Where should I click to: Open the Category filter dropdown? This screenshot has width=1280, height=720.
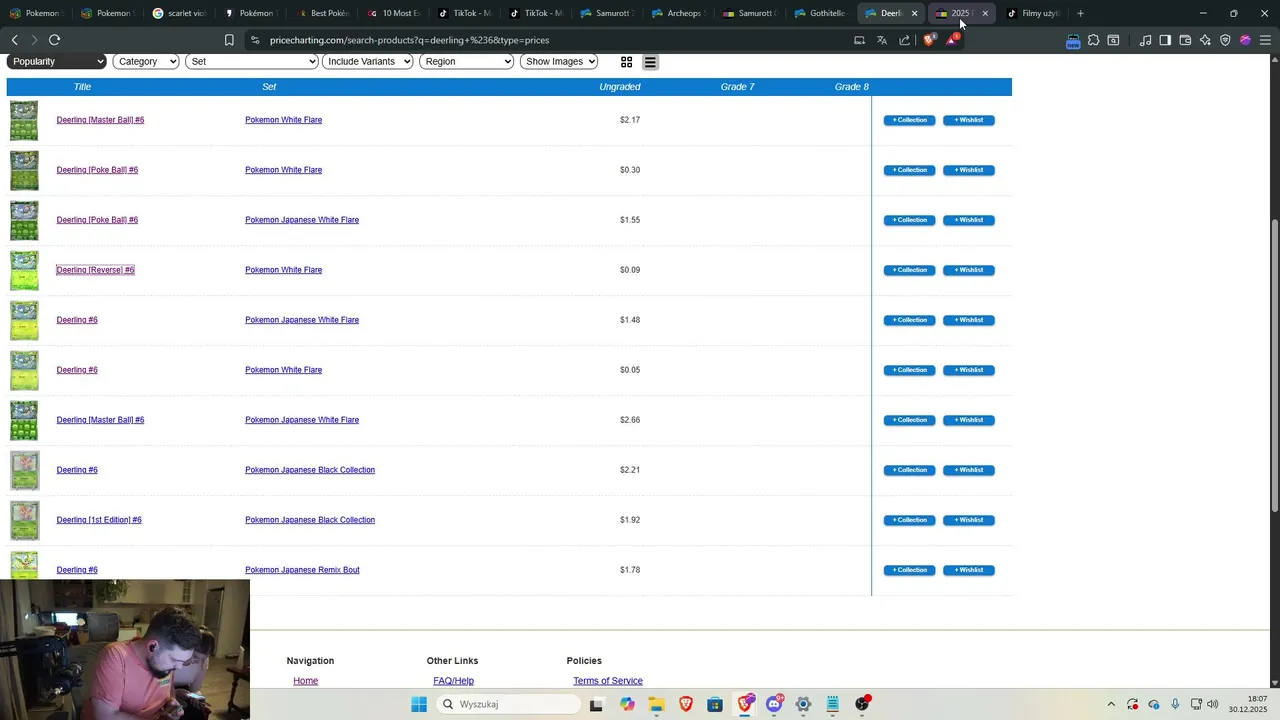pyautogui.click(x=146, y=61)
